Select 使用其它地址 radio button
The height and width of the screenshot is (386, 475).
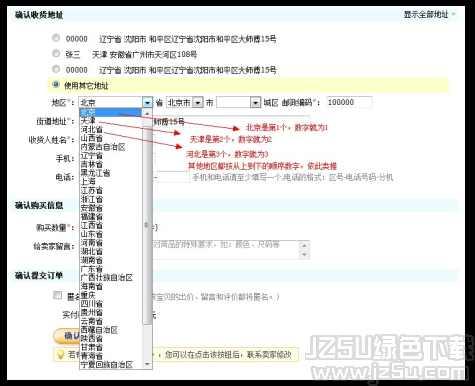pos(56,85)
